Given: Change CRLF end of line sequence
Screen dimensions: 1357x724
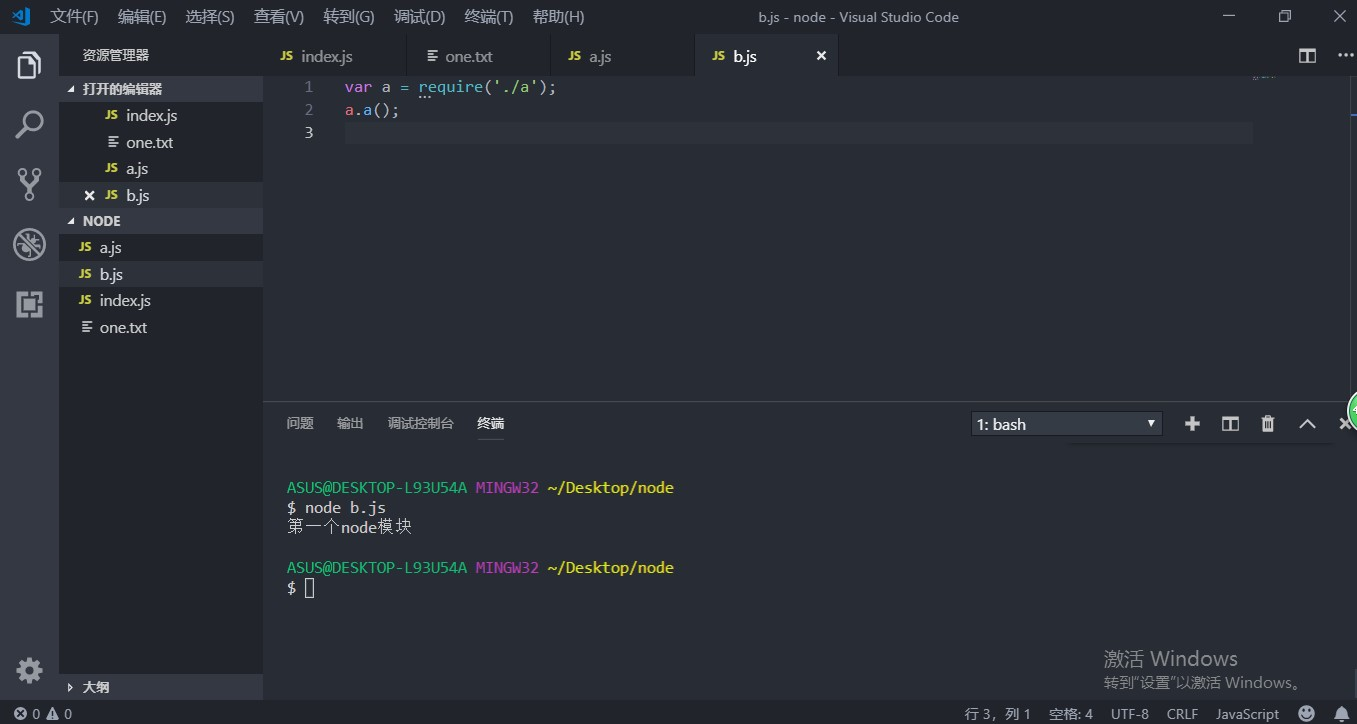Looking at the screenshot, I should 1182,714.
